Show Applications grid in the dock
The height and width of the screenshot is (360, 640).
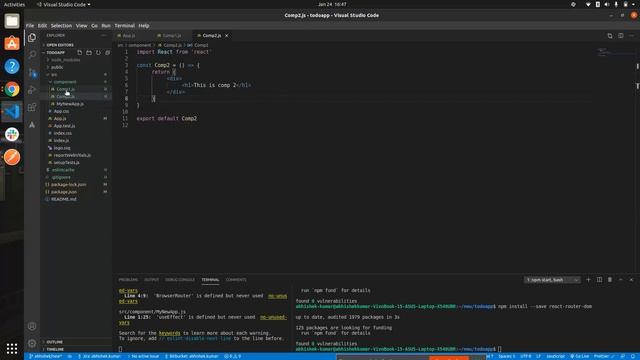(12, 348)
